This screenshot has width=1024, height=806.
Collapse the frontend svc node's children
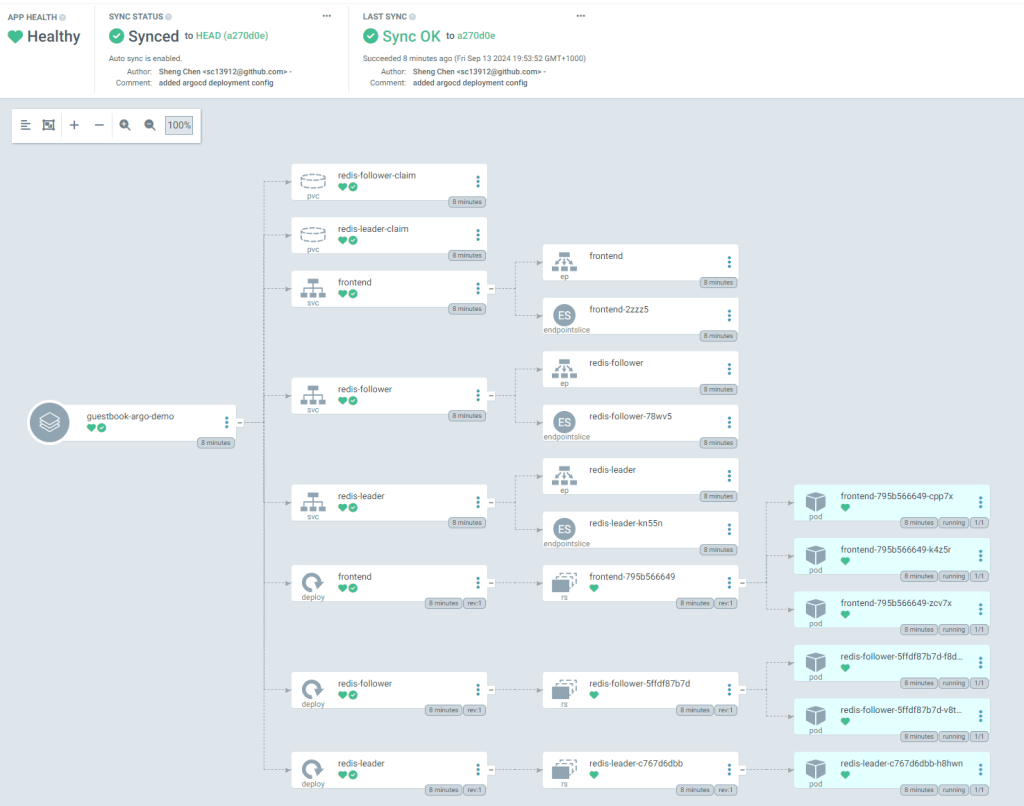click(491, 289)
